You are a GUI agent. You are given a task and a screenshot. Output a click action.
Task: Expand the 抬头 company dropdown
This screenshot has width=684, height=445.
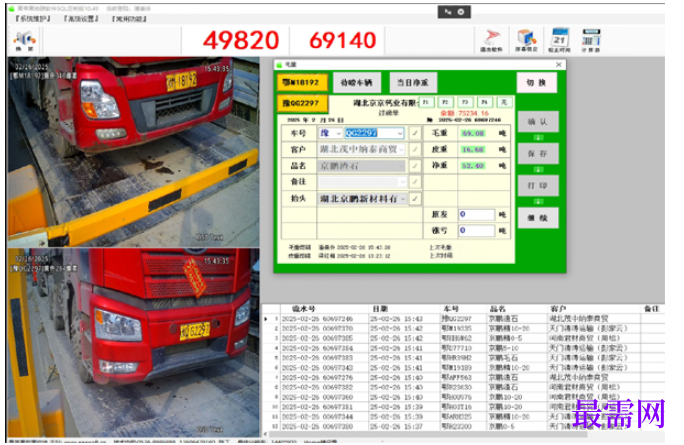[x=403, y=199]
